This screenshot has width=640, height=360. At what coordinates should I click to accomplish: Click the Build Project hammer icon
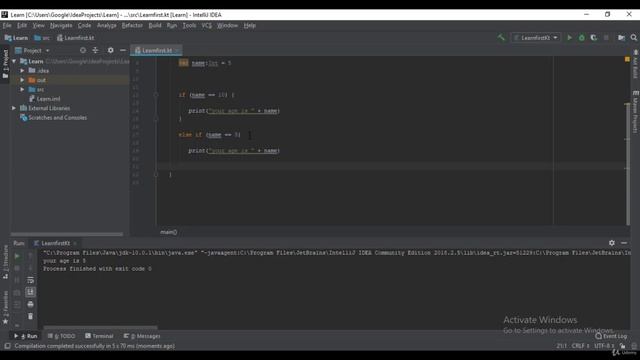coord(501,38)
